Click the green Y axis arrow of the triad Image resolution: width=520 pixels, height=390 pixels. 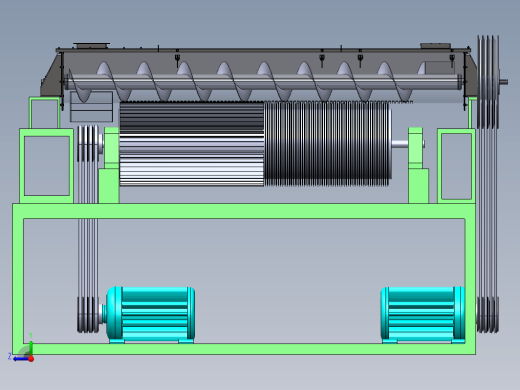(x=31, y=347)
